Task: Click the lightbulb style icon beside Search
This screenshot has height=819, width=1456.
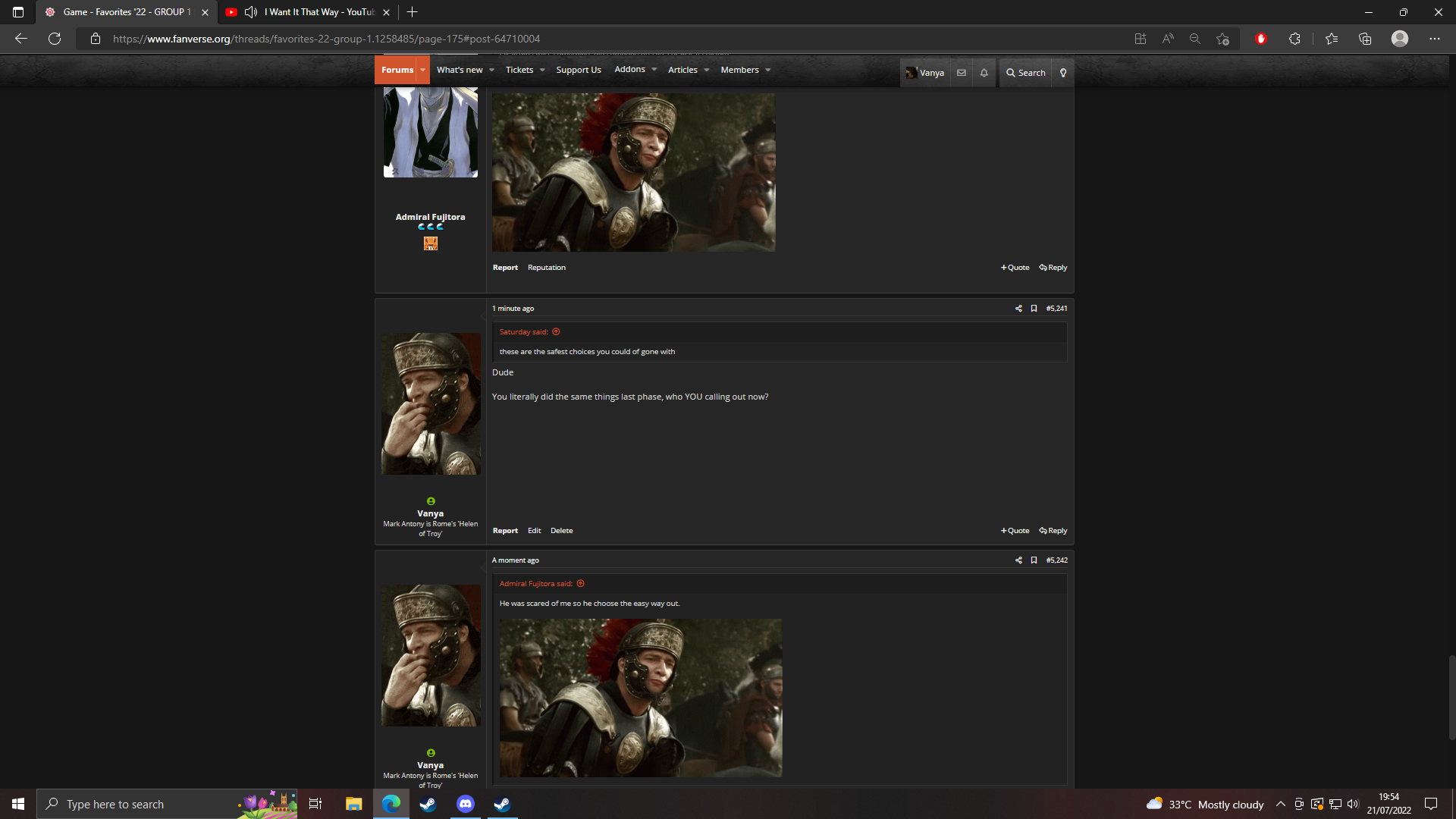Action: [x=1063, y=73]
